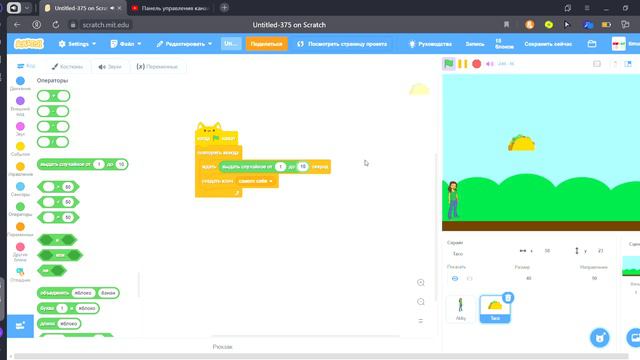Reload the page with the refresh icon

click(56, 24)
